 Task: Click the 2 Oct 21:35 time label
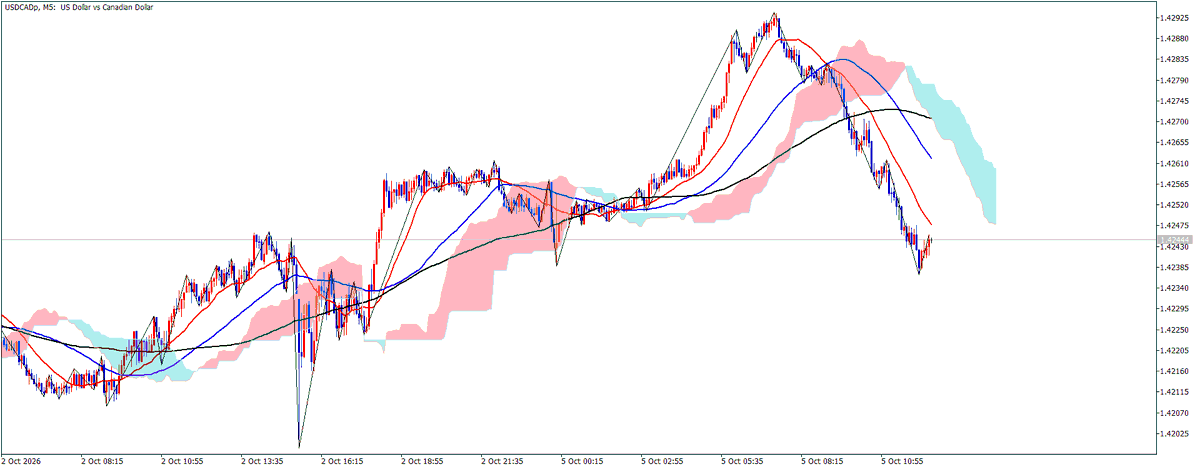coord(503,463)
